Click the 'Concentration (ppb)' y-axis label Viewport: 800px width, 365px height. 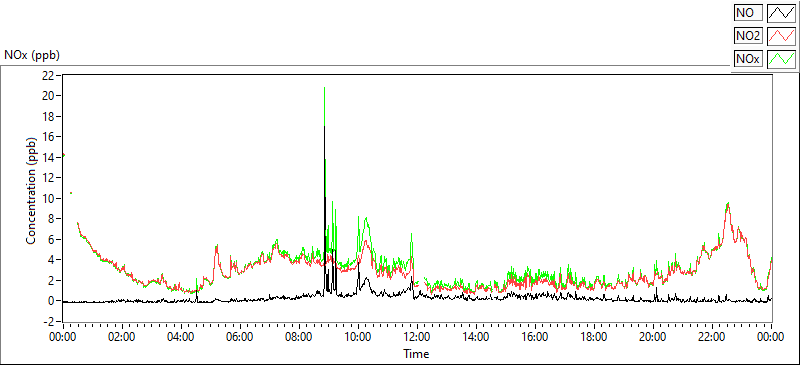[x=31, y=190]
